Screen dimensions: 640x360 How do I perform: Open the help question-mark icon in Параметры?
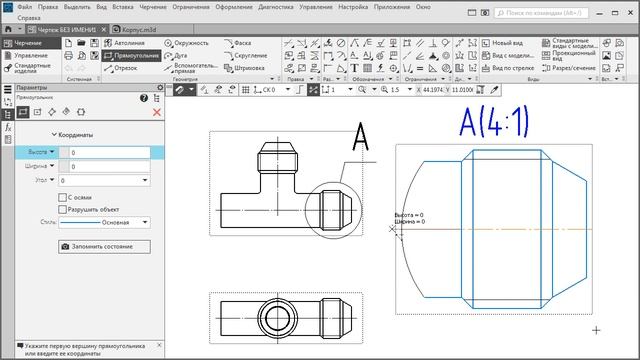(144, 98)
